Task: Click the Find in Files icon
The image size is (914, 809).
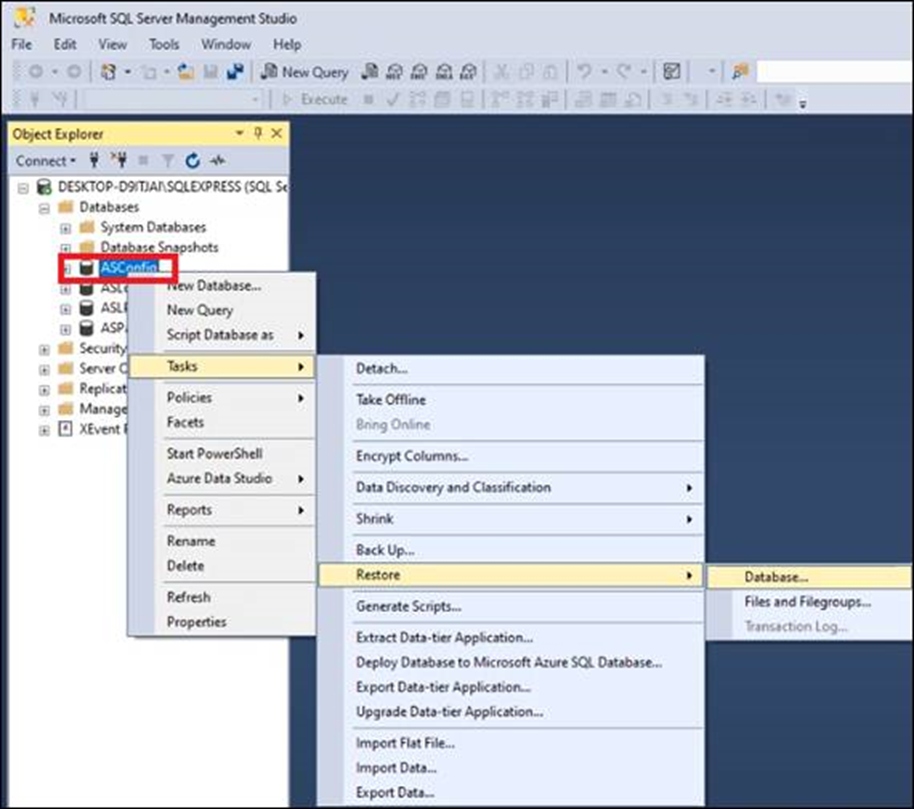Action: tap(740, 72)
